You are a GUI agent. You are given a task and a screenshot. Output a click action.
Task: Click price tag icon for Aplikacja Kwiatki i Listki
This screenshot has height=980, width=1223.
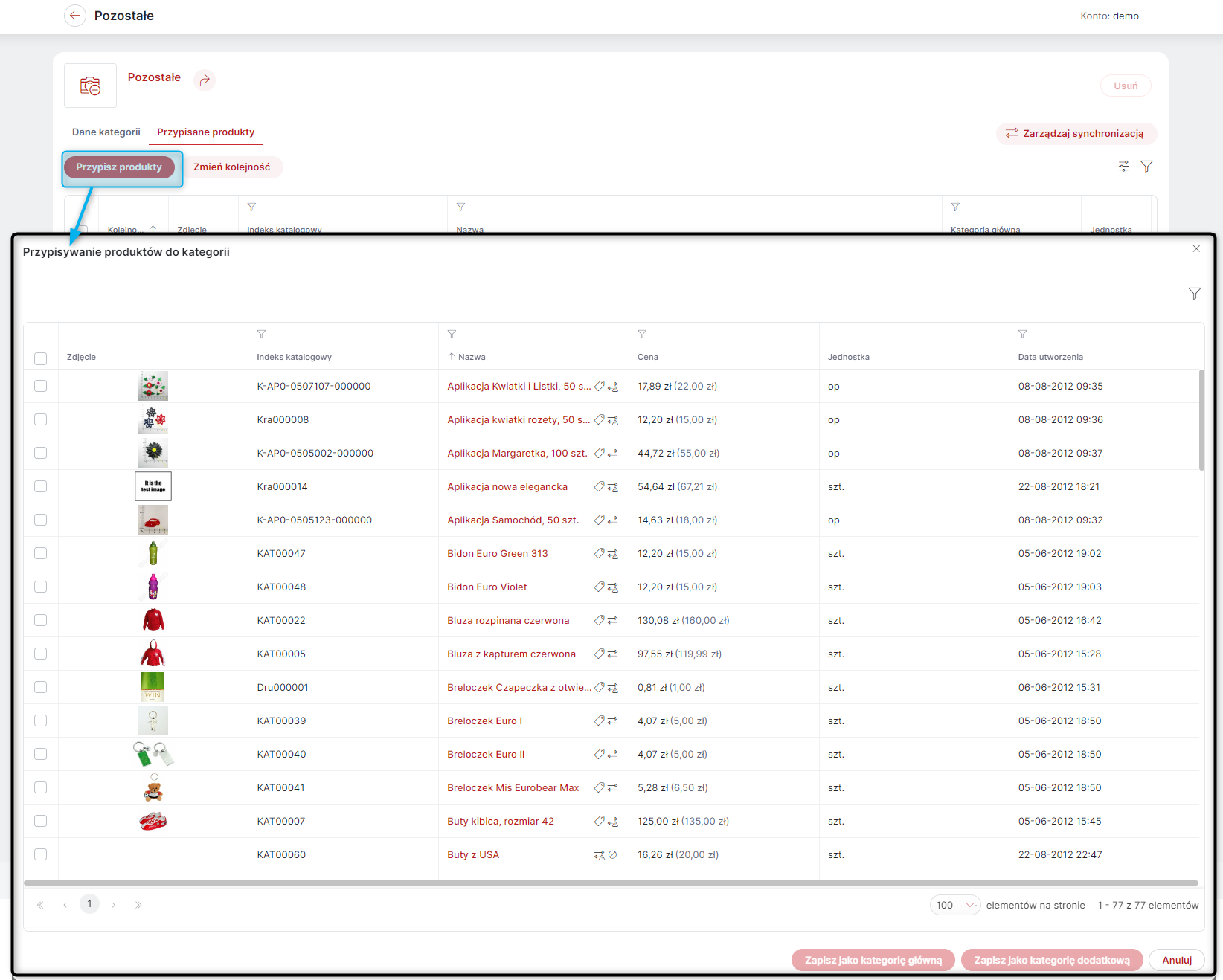tap(600, 386)
